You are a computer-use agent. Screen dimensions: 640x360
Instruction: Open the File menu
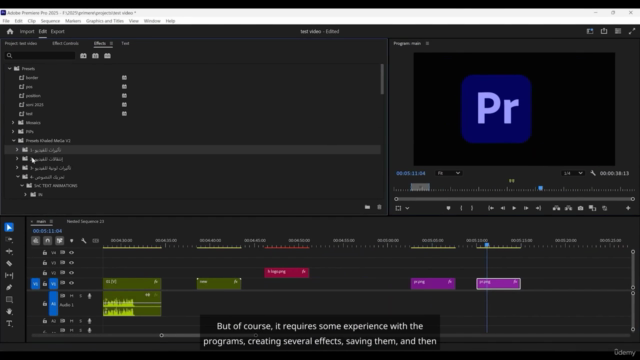6,21
